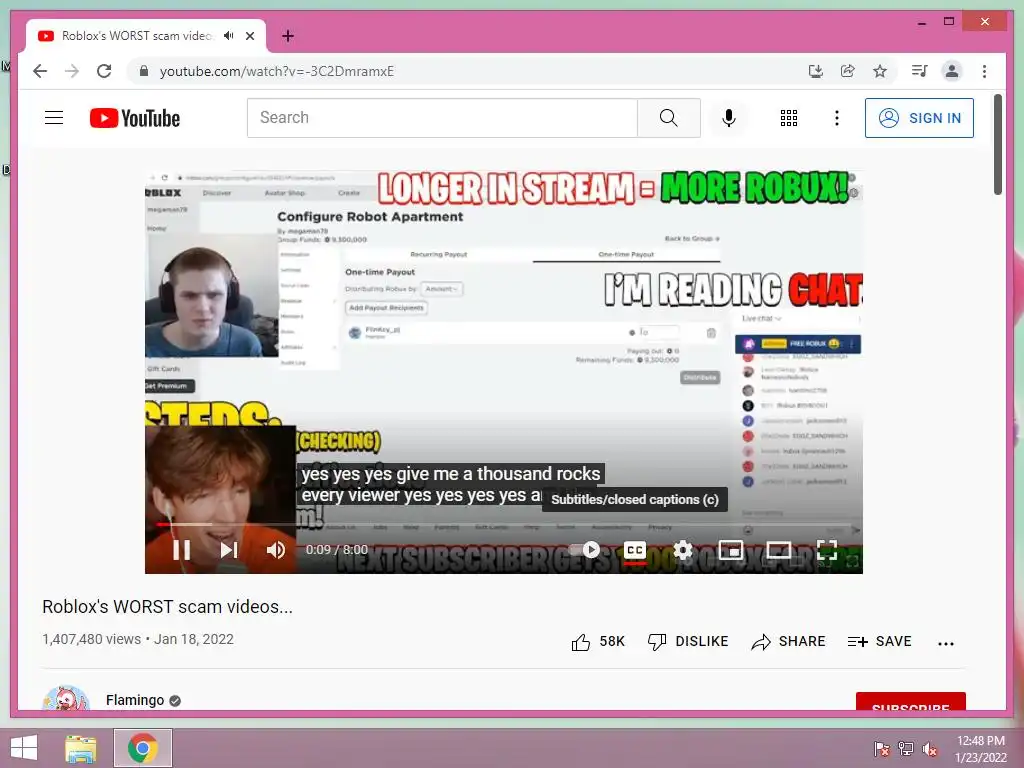Like the video with thumbs up
Image resolution: width=1024 pixels, height=768 pixels.
click(598, 641)
